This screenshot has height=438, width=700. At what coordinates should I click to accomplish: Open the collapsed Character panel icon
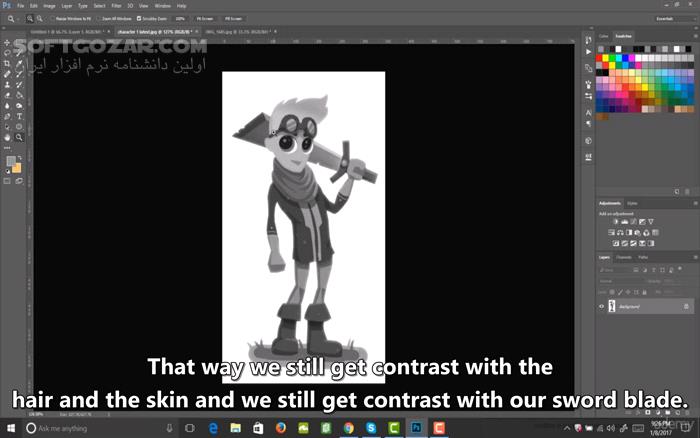click(x=588, y=113)
